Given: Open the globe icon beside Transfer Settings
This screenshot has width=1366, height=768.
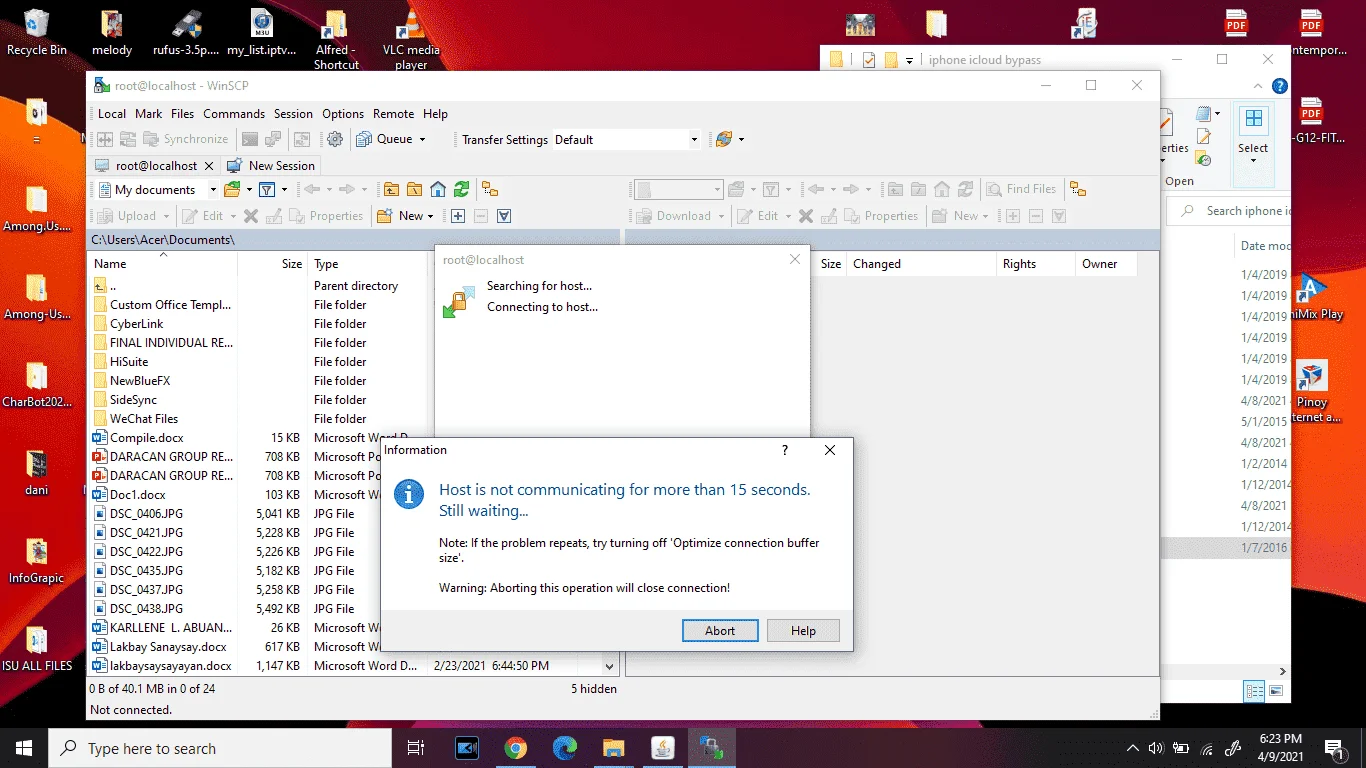Looking at the screenshot, I should [x=724, y=140].
